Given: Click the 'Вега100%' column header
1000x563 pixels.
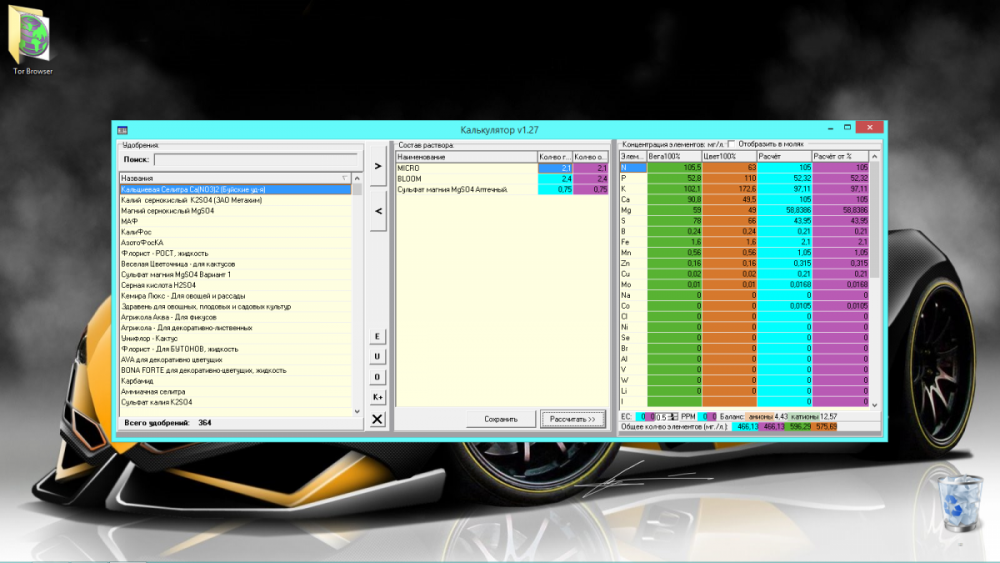Looking at the screenshot, I should tap(674, 156).
